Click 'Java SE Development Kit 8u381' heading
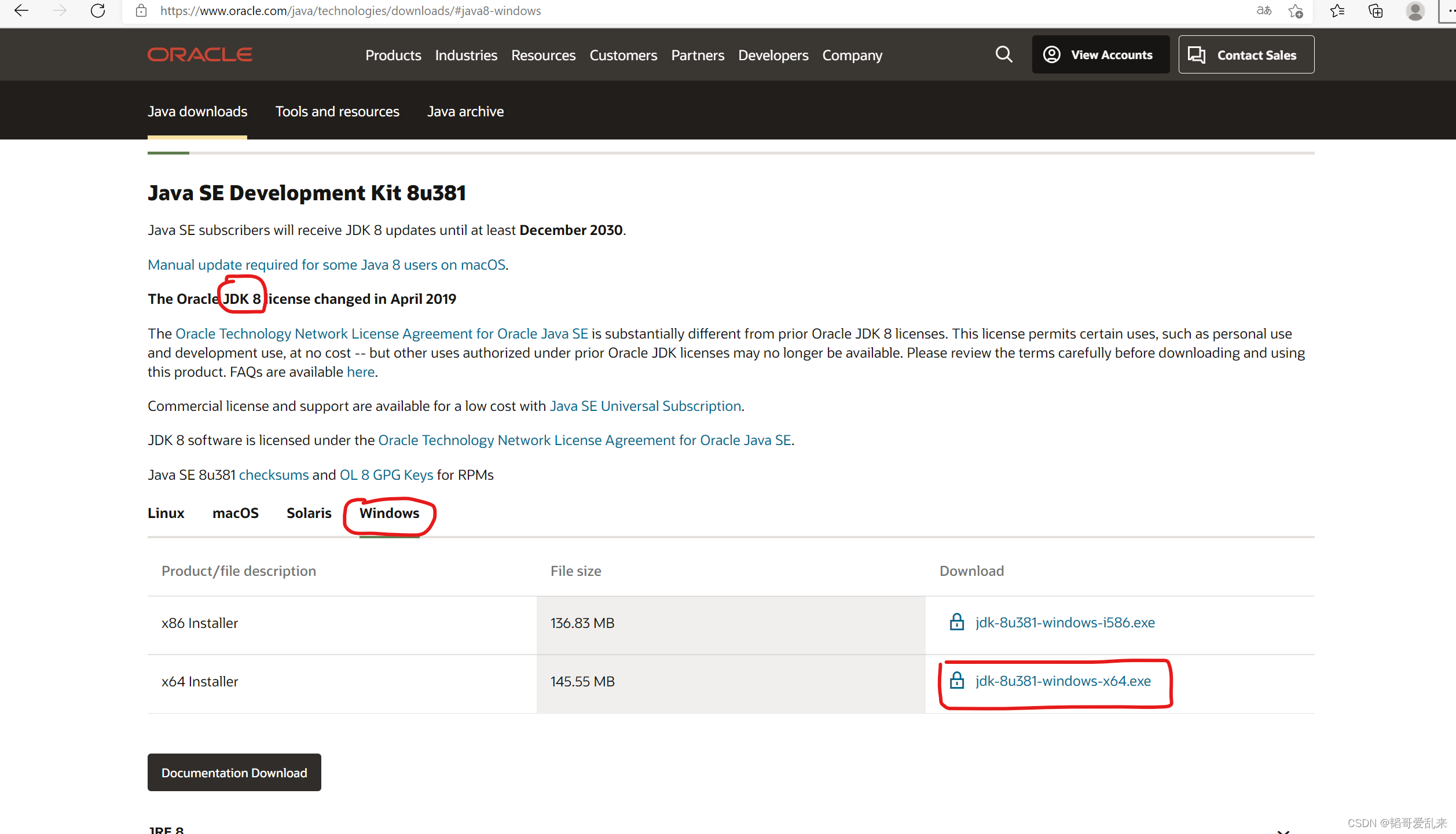The width and height of the screenshot is (1456, 834). click(x=307, y=193)
